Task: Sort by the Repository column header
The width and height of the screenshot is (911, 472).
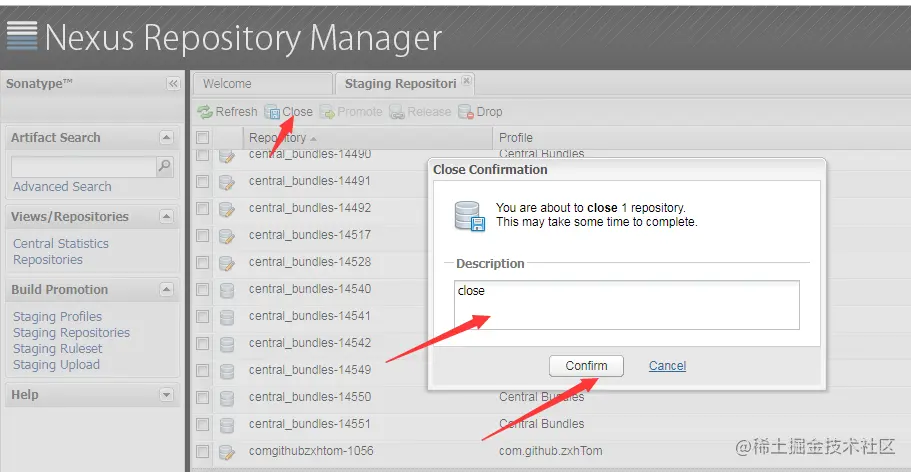Action: (368, 138)
